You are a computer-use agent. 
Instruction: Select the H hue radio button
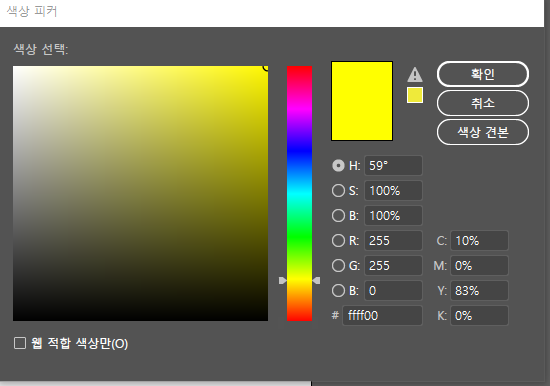tap(338, 166)
